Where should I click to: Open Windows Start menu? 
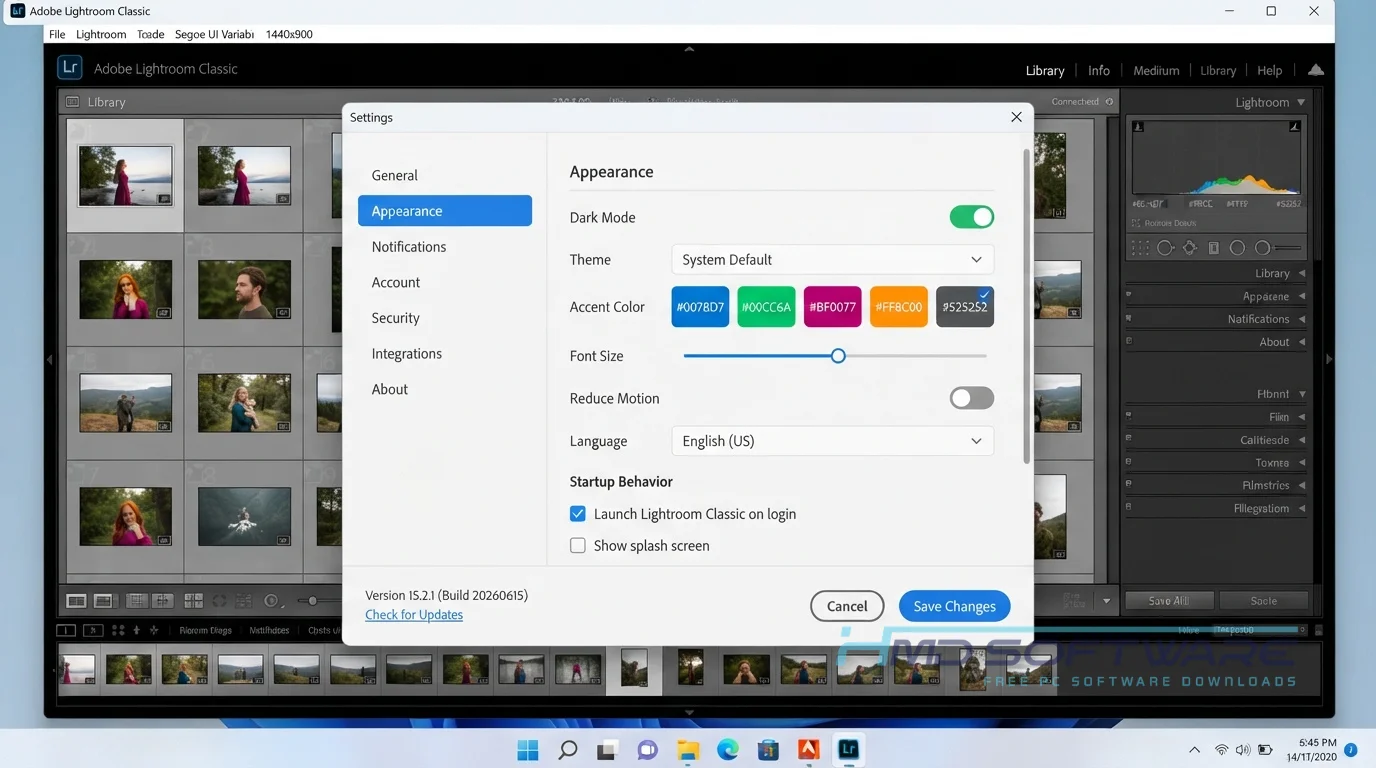click(528, 749)
